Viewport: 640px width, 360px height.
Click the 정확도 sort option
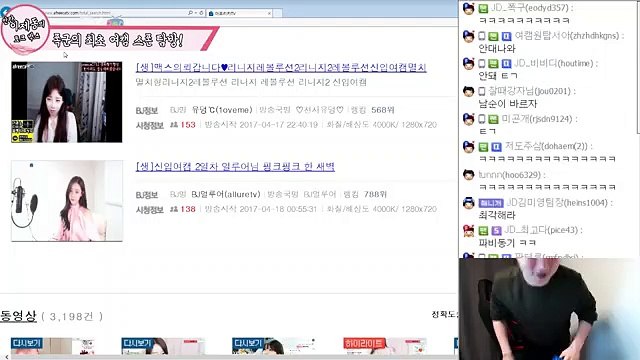click(445, 314)
